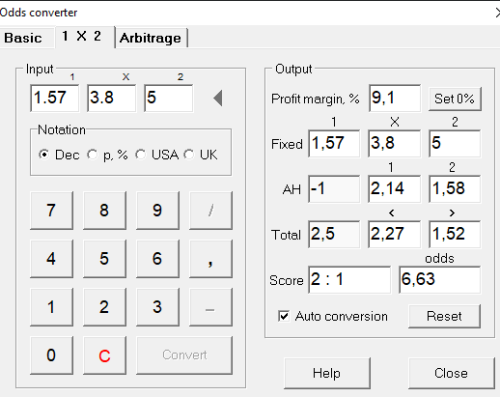Click the keypad digit 0 key
This screenshot has height=397, width=500.
[51, 355]
